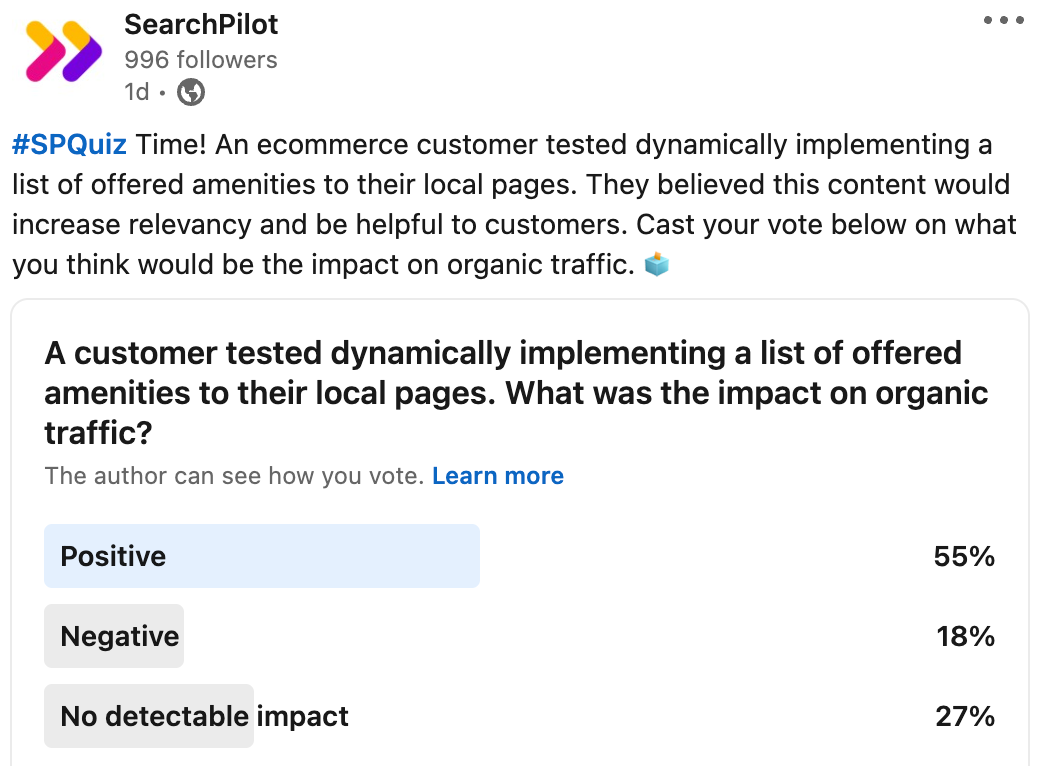Click the blue Positive result progress bar
This screenshot has height=766, width=1052.
tap(262, 556)
